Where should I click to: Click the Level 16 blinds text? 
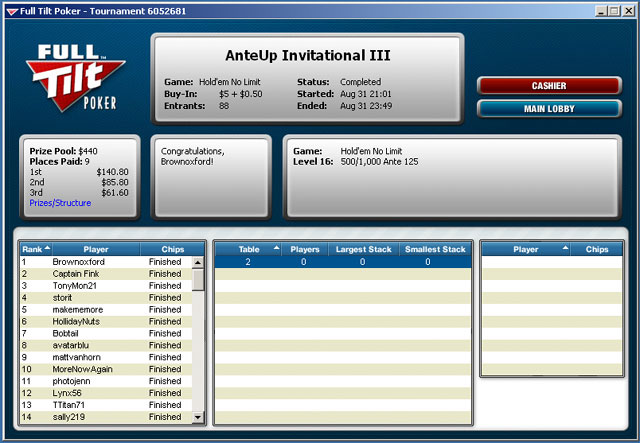coord(356,162)
